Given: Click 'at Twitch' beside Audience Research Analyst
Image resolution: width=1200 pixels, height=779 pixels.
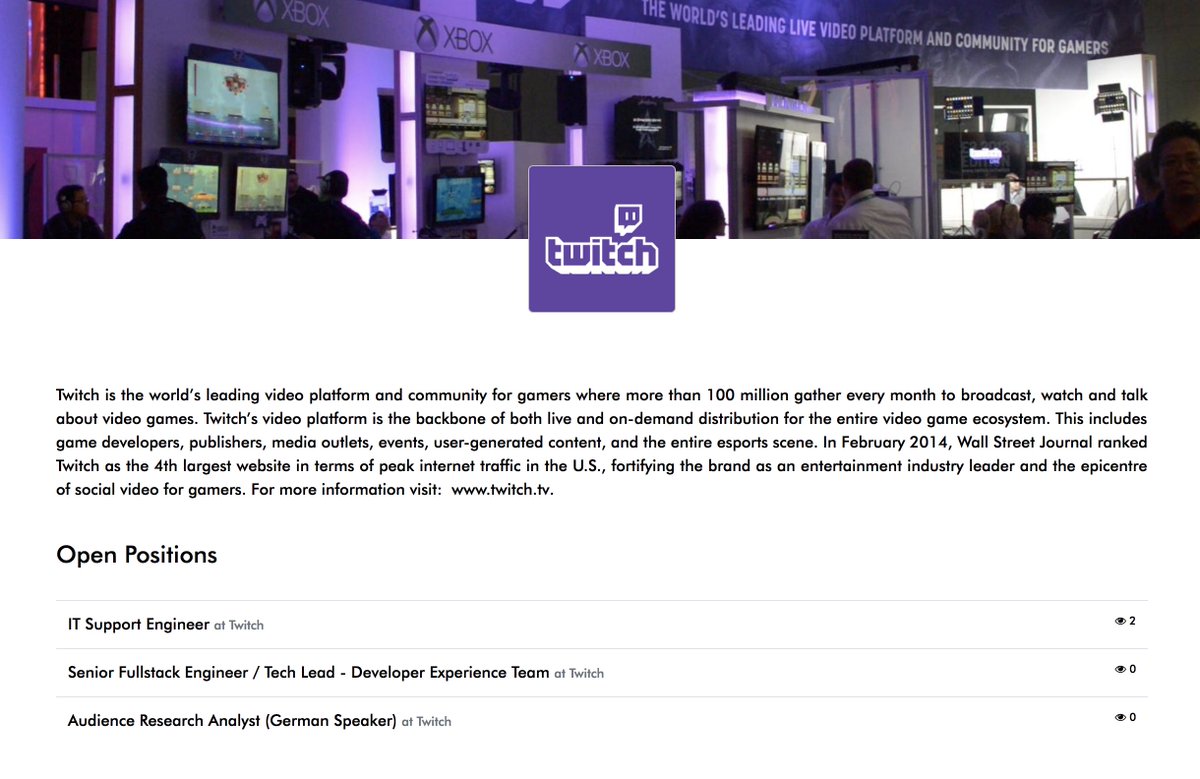Looking at the screenshot, I should click(426, 722).
